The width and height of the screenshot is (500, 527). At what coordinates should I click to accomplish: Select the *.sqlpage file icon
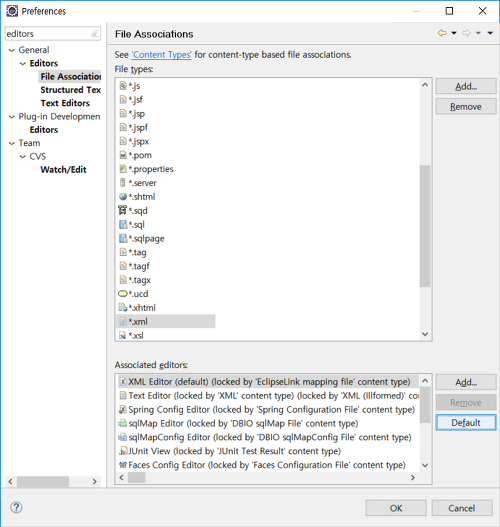pyautogui.click(x=123, y=238)
